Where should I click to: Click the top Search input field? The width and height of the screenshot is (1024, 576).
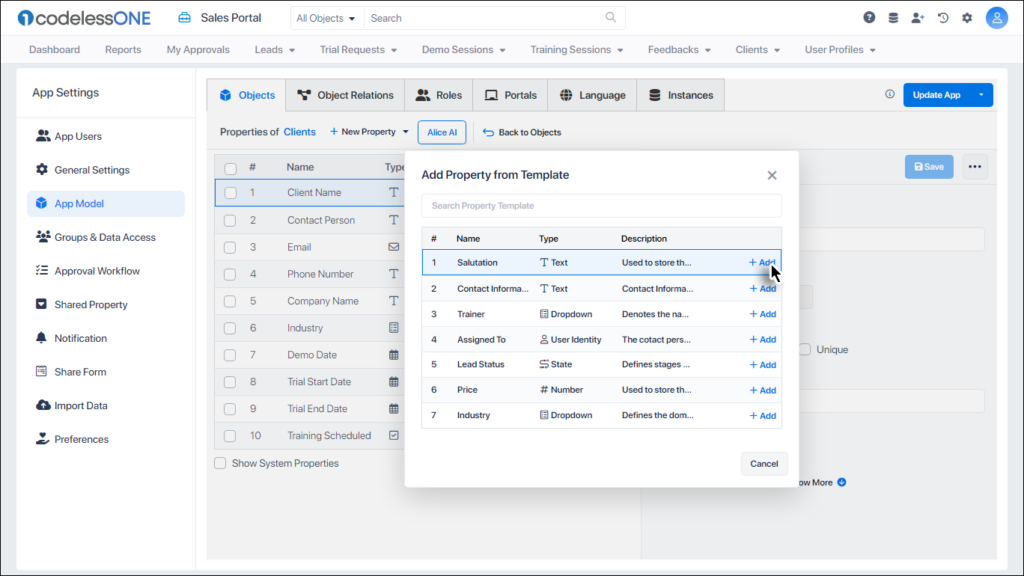click(494, 18)
